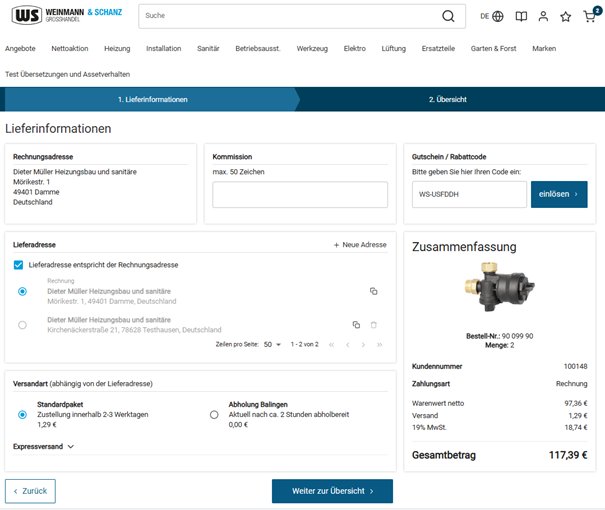The width and height of the screenshot is (605, 510).
Task: Open the Heizung menu category
Action: pos(117,48)
